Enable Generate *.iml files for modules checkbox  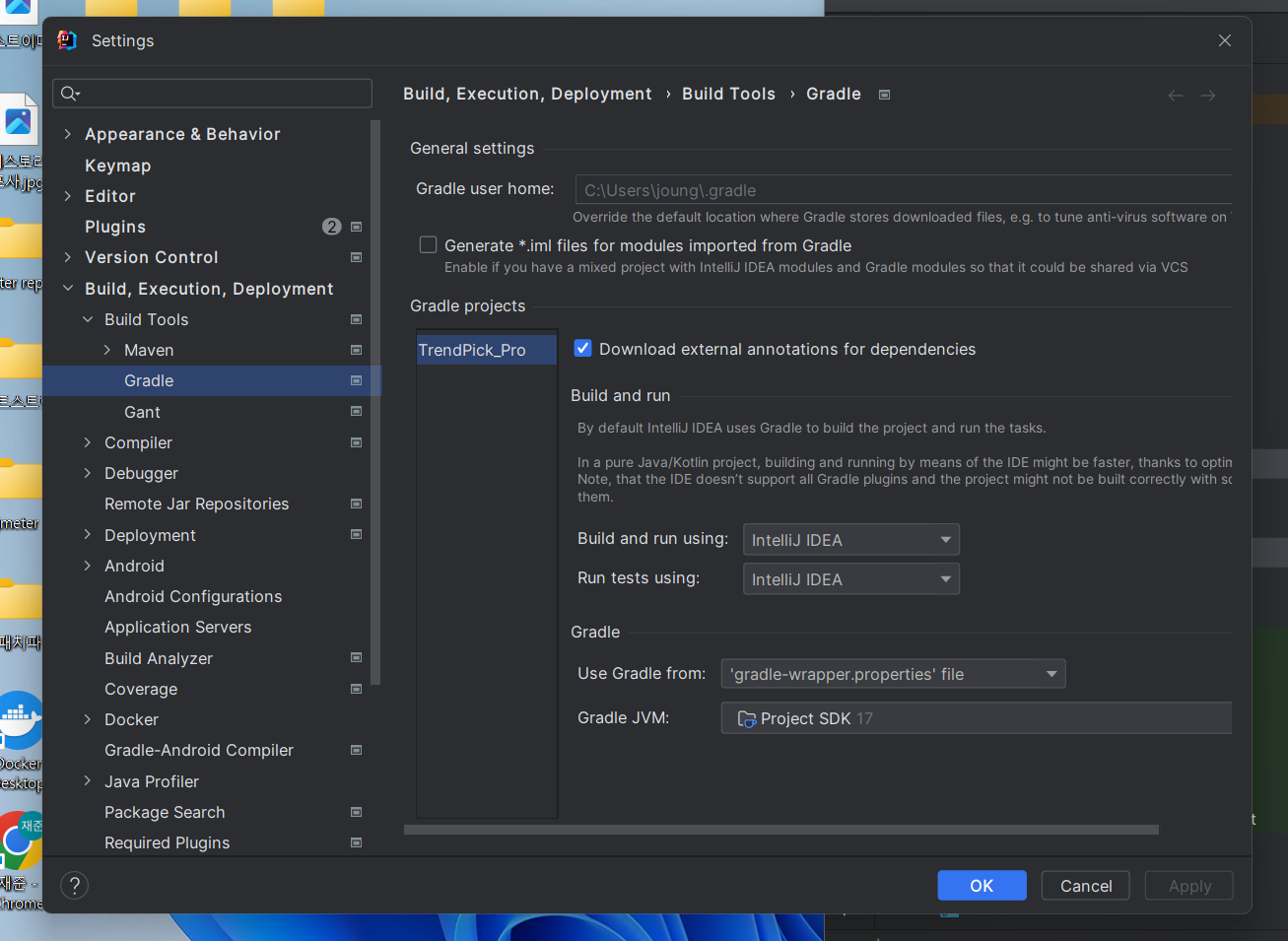pyautogui.click(x=428, y=244)
